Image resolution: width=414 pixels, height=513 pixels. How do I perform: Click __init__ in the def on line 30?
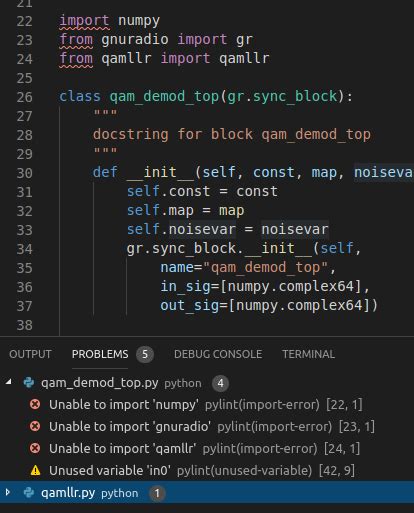click(160, 173)
